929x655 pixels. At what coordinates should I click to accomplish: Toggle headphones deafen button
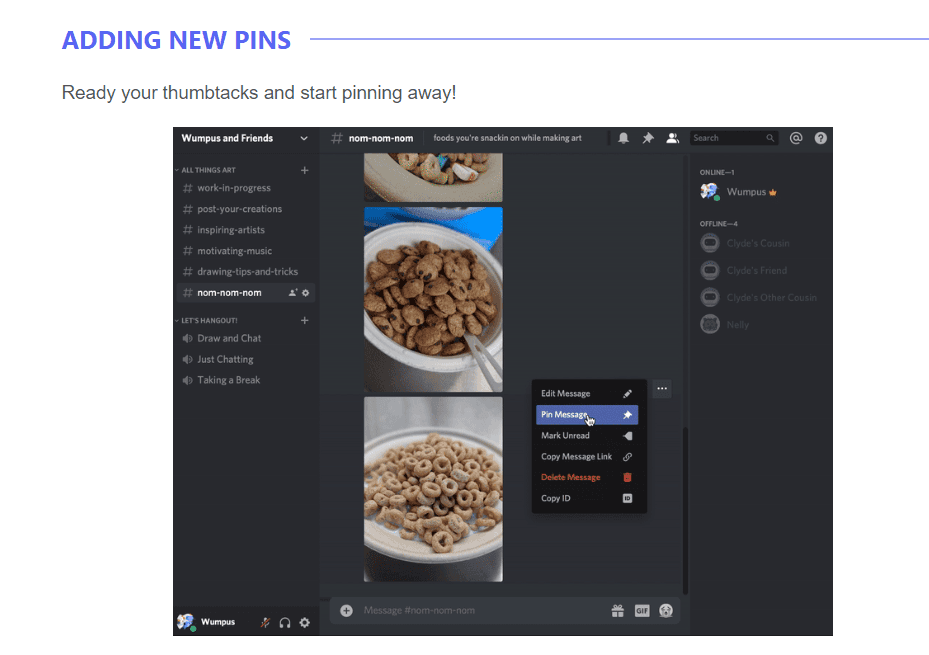pyautogui.click(x=285, y=622)
